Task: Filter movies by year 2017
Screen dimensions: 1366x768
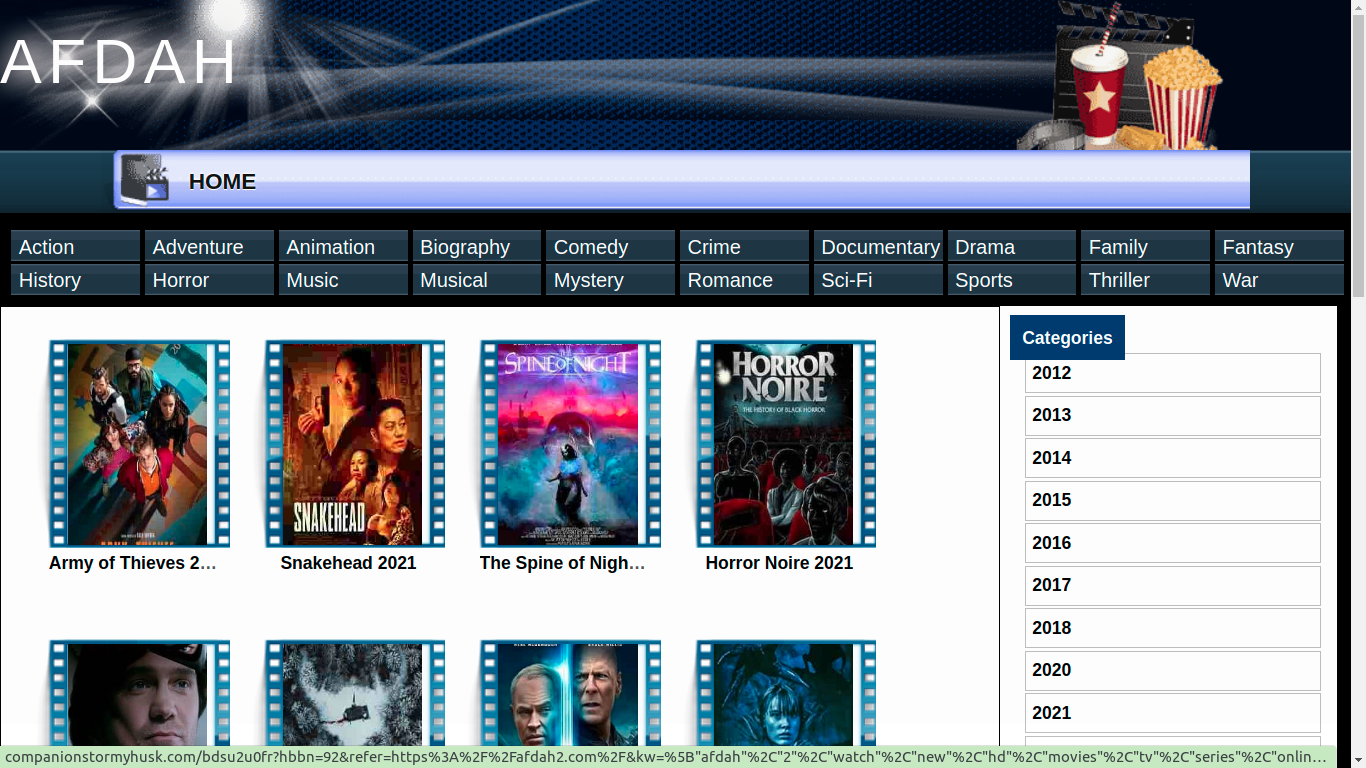Action: (1172, 585)
